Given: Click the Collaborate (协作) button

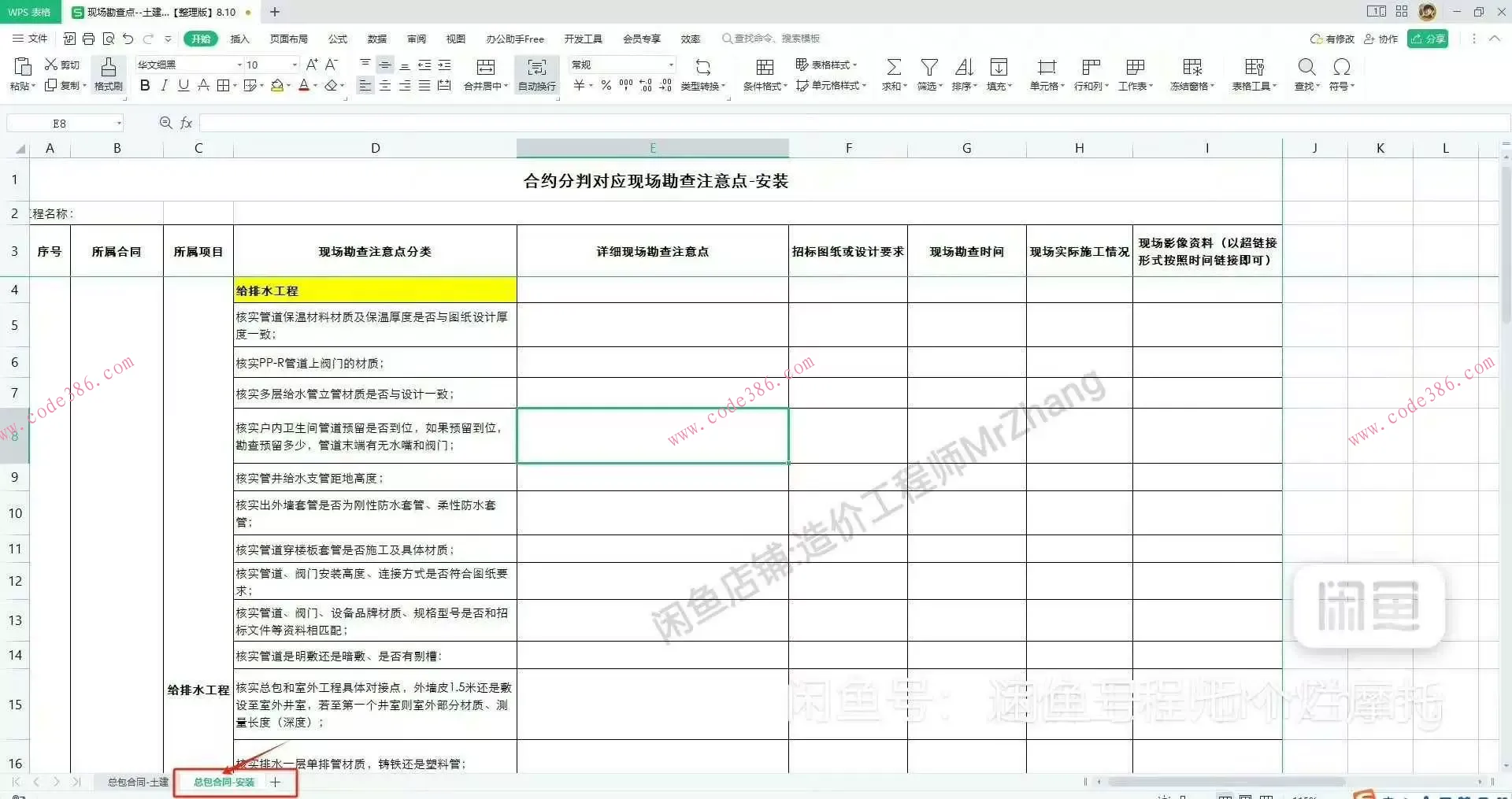Looking at the screenshot, I should tap(1381, 39).
